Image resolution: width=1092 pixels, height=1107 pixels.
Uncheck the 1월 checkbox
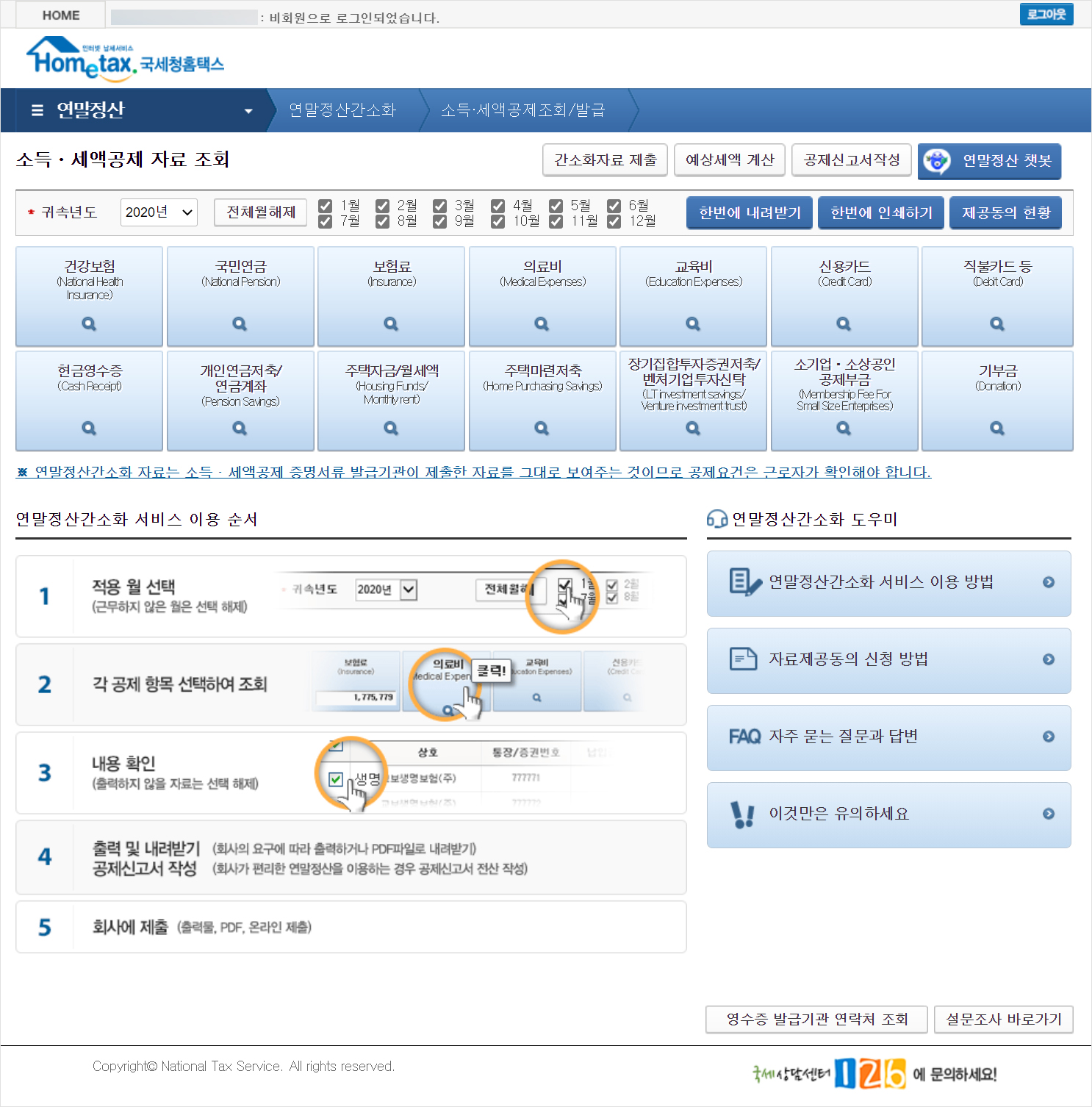(325, 205)
